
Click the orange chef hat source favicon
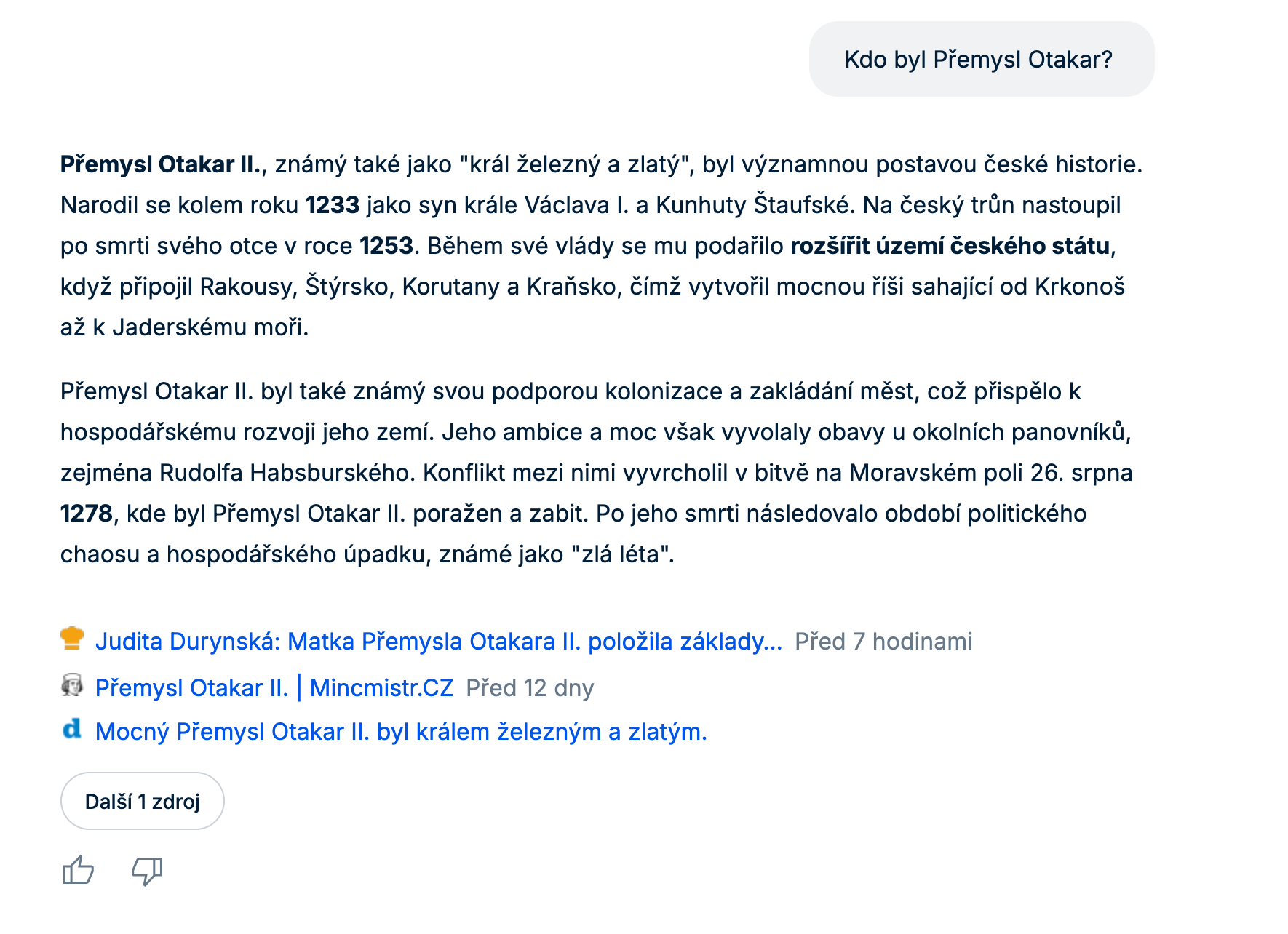click(x=72, y=639)
